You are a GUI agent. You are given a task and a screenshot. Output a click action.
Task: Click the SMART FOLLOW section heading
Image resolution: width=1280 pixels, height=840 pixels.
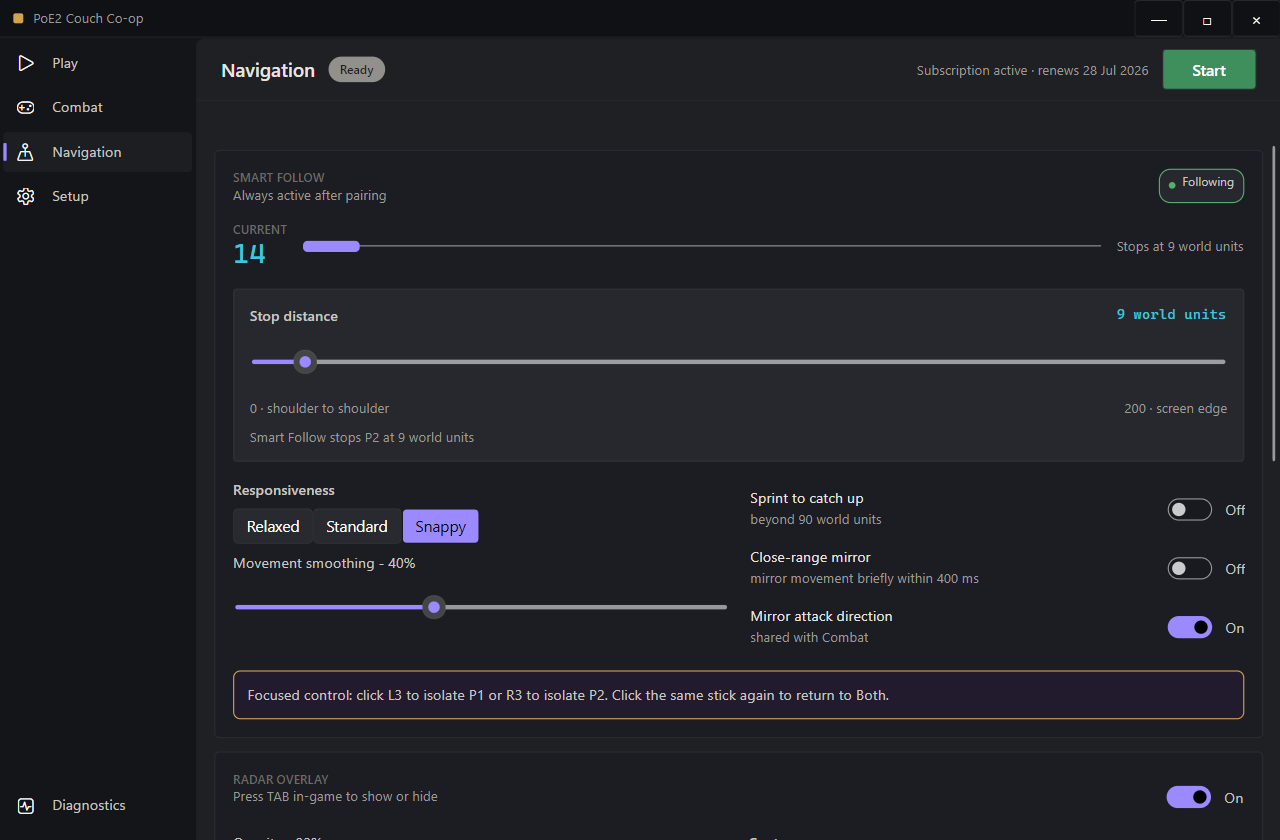(x=279, y=178)
